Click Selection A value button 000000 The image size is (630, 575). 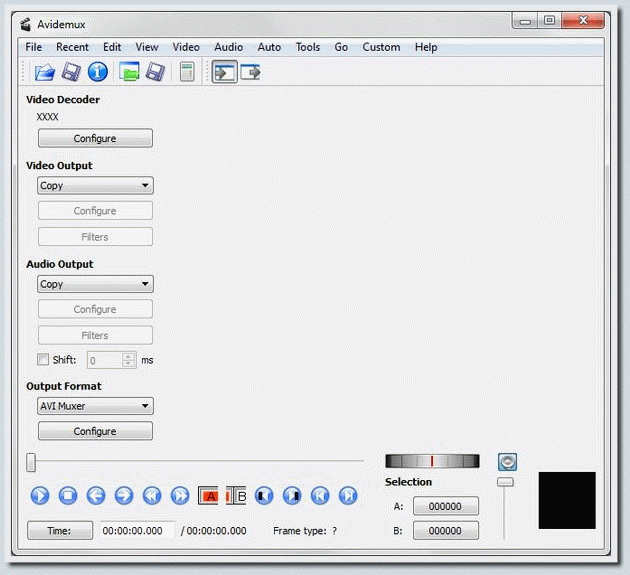point(446,506)
